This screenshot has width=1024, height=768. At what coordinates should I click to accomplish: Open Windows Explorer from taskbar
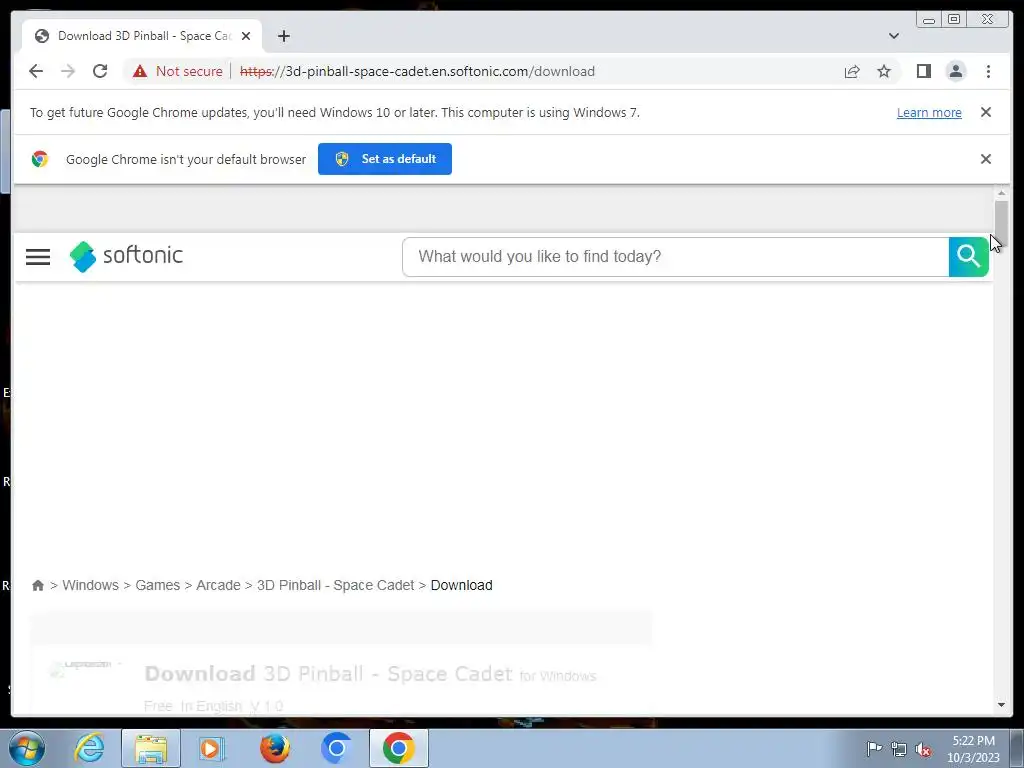click(x=151, y=748)
